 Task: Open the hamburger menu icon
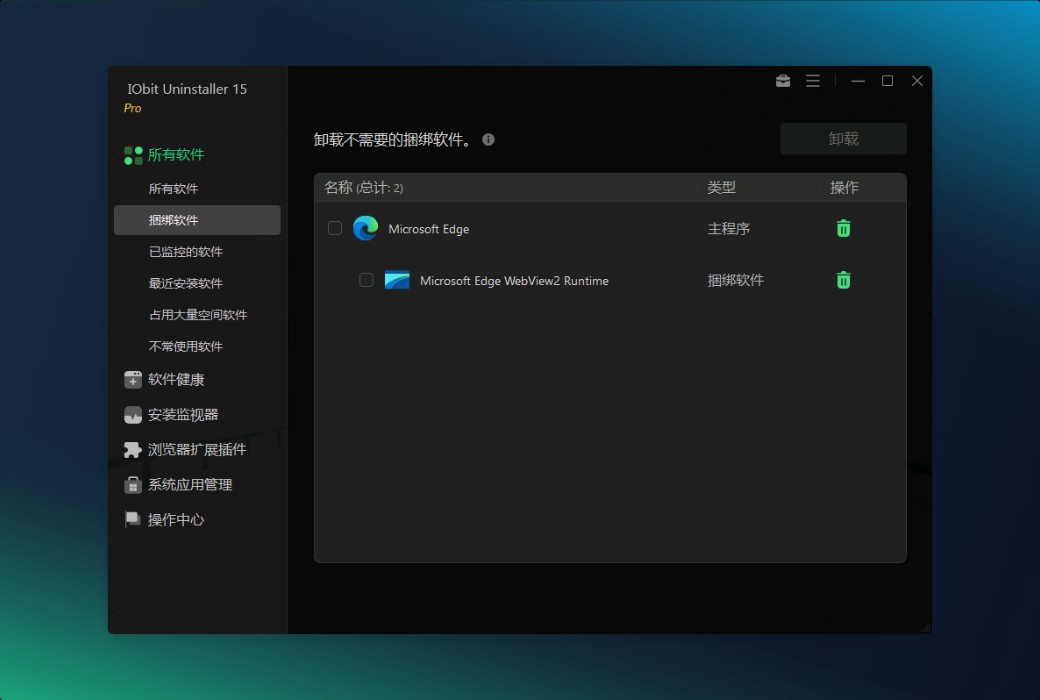[x=812, y=81]
